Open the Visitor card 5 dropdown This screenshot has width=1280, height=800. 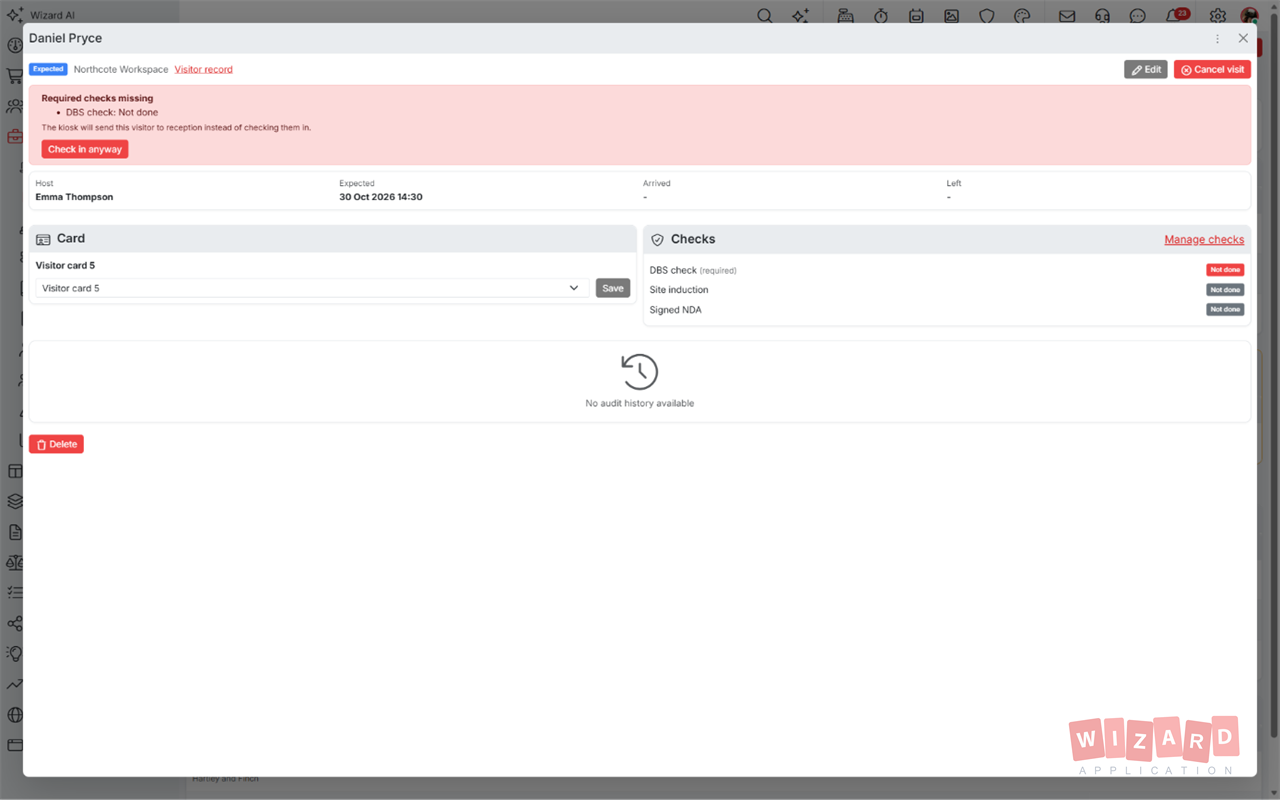(312, 288)
